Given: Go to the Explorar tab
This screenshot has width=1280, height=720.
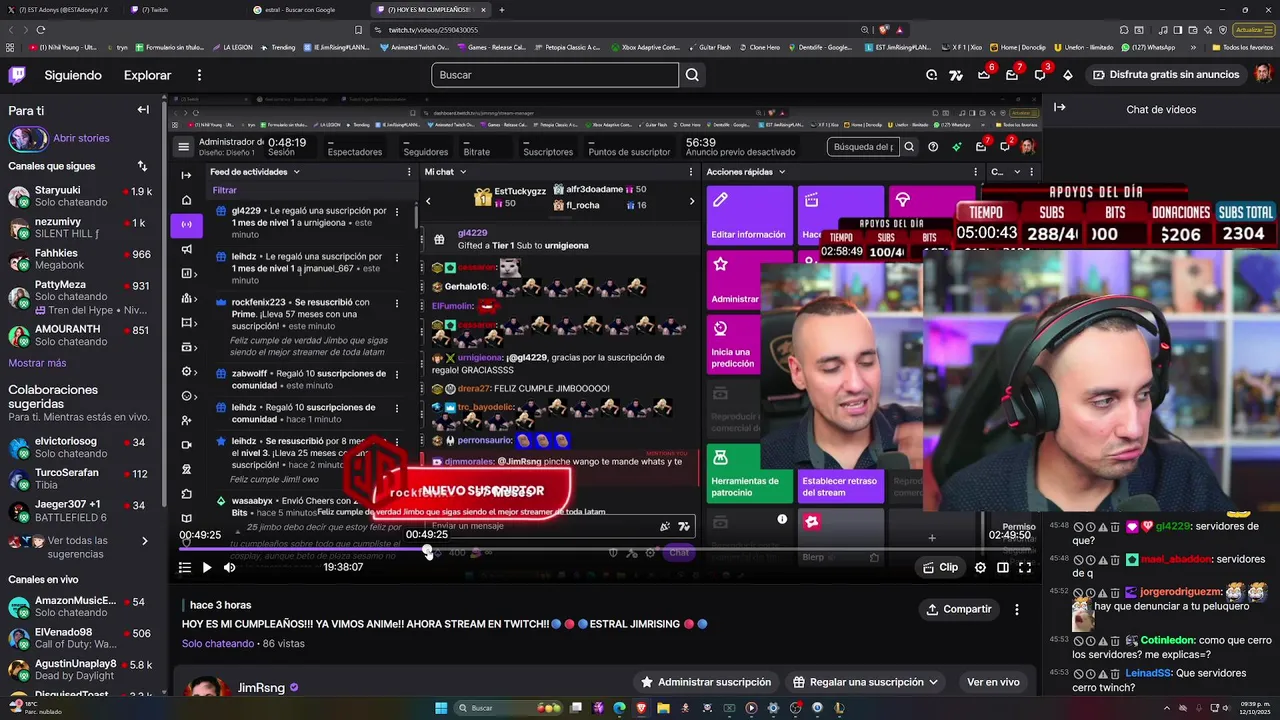Looking at the screenshot, I should click(x=147, y=75).
